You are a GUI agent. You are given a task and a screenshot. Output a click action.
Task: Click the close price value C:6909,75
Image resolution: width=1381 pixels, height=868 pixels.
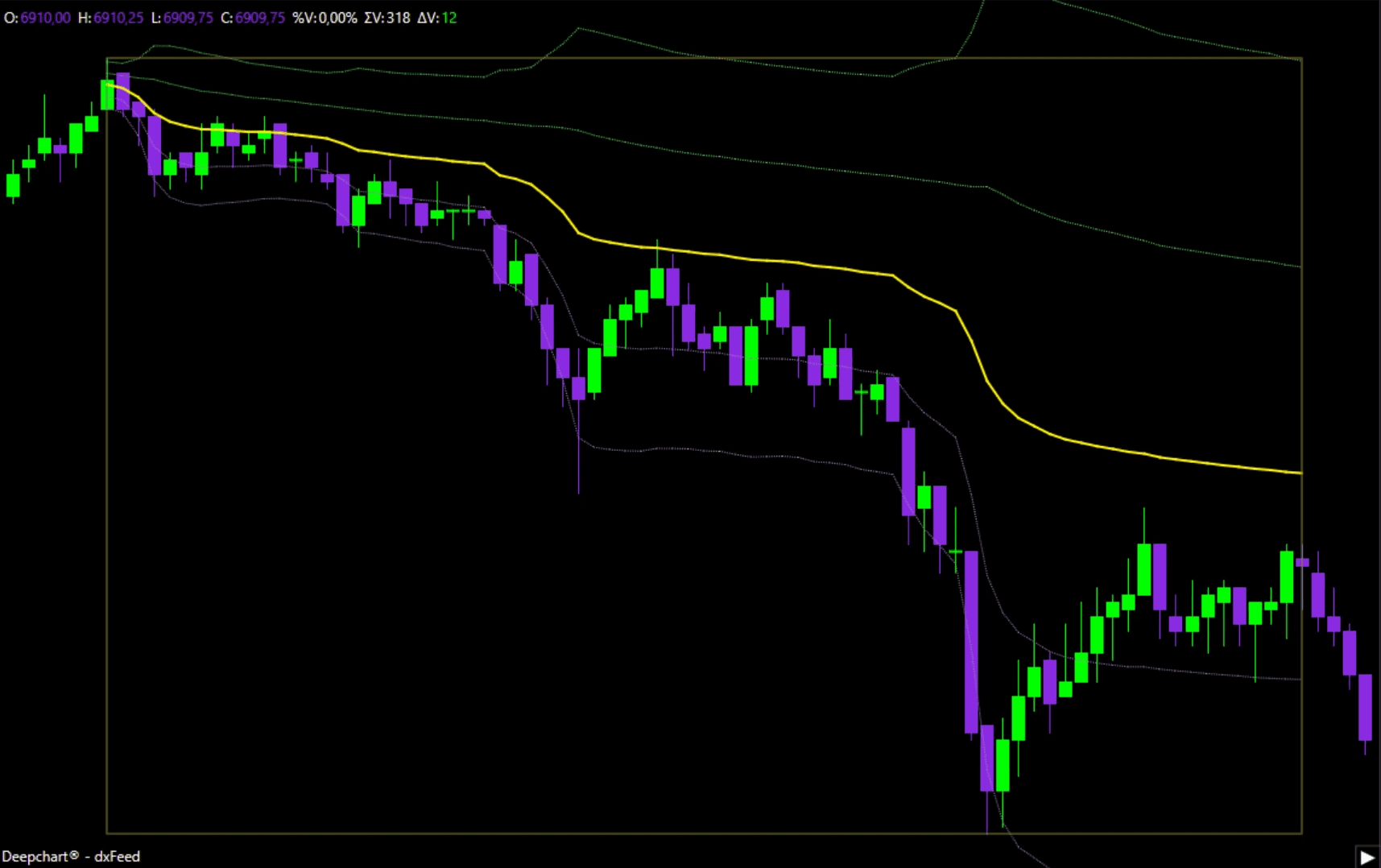click(x=253, y=18)
